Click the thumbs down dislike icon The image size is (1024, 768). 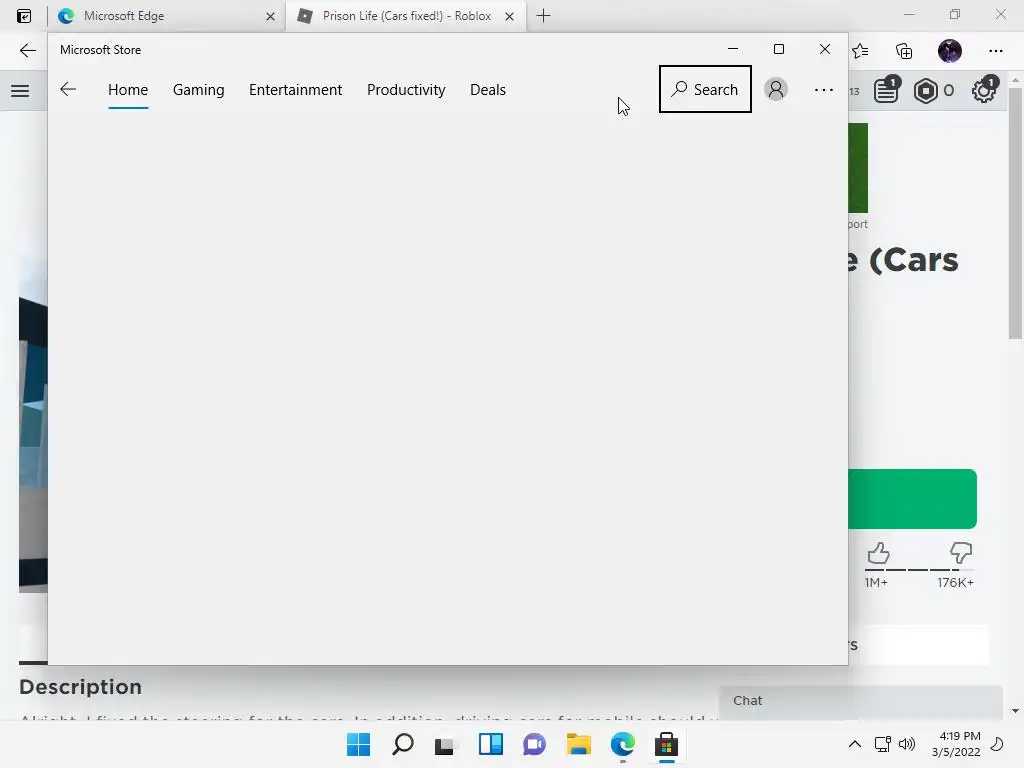click(x=961, y=553)
